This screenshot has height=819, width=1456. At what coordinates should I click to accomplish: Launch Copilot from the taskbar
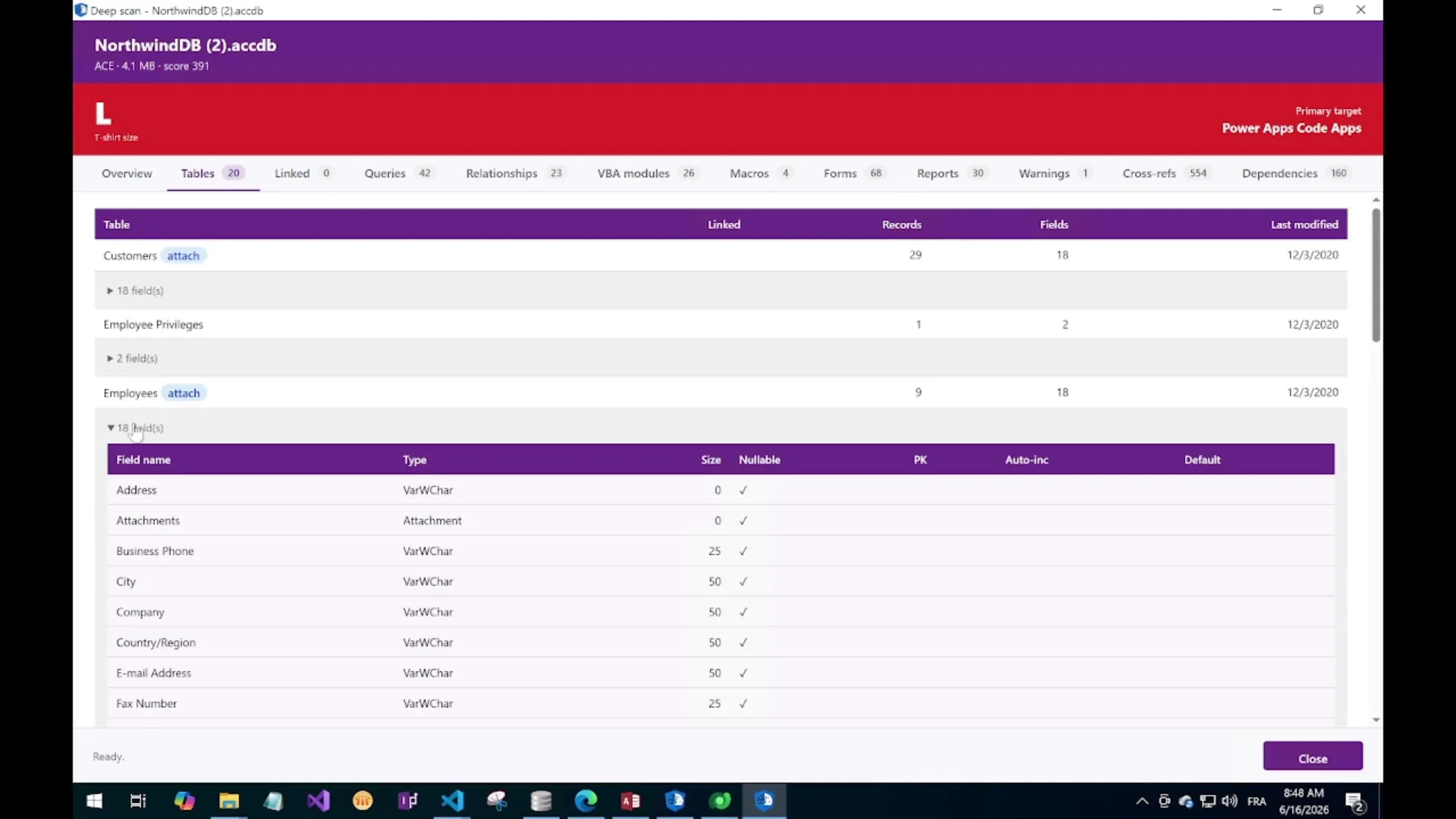[x=184, y=801]
